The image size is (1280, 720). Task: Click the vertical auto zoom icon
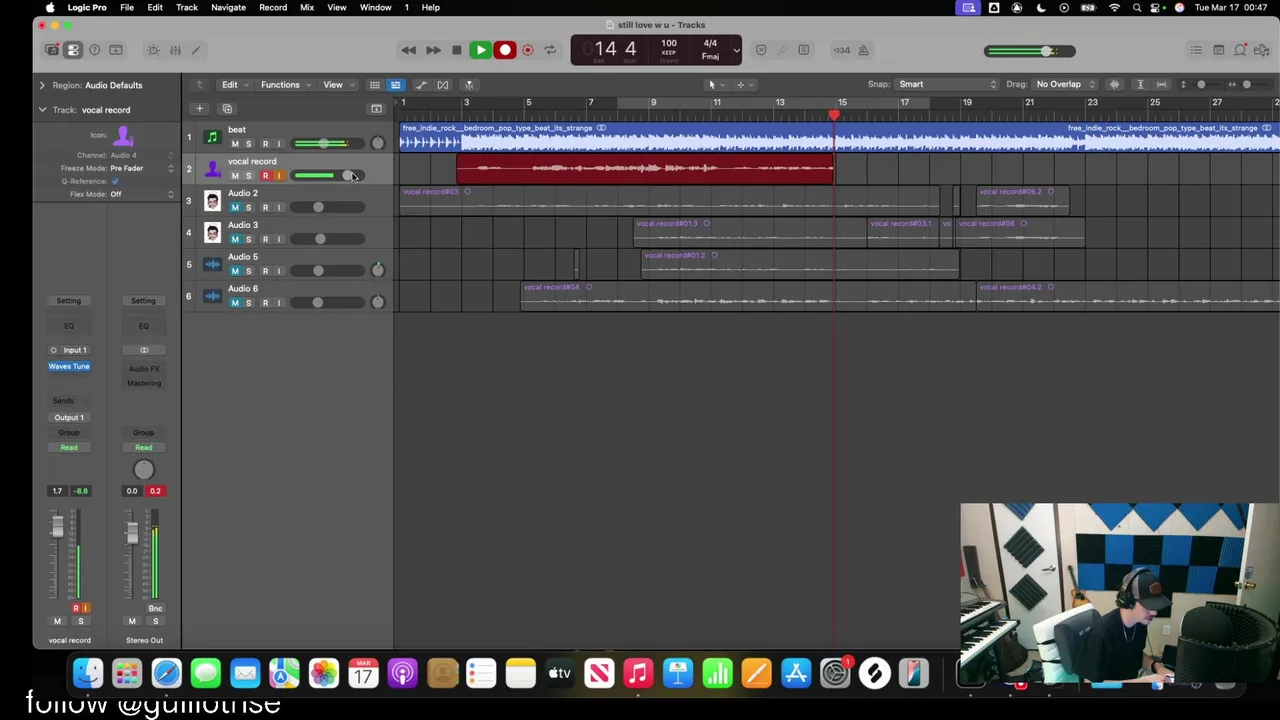[x=1141, y=85]
